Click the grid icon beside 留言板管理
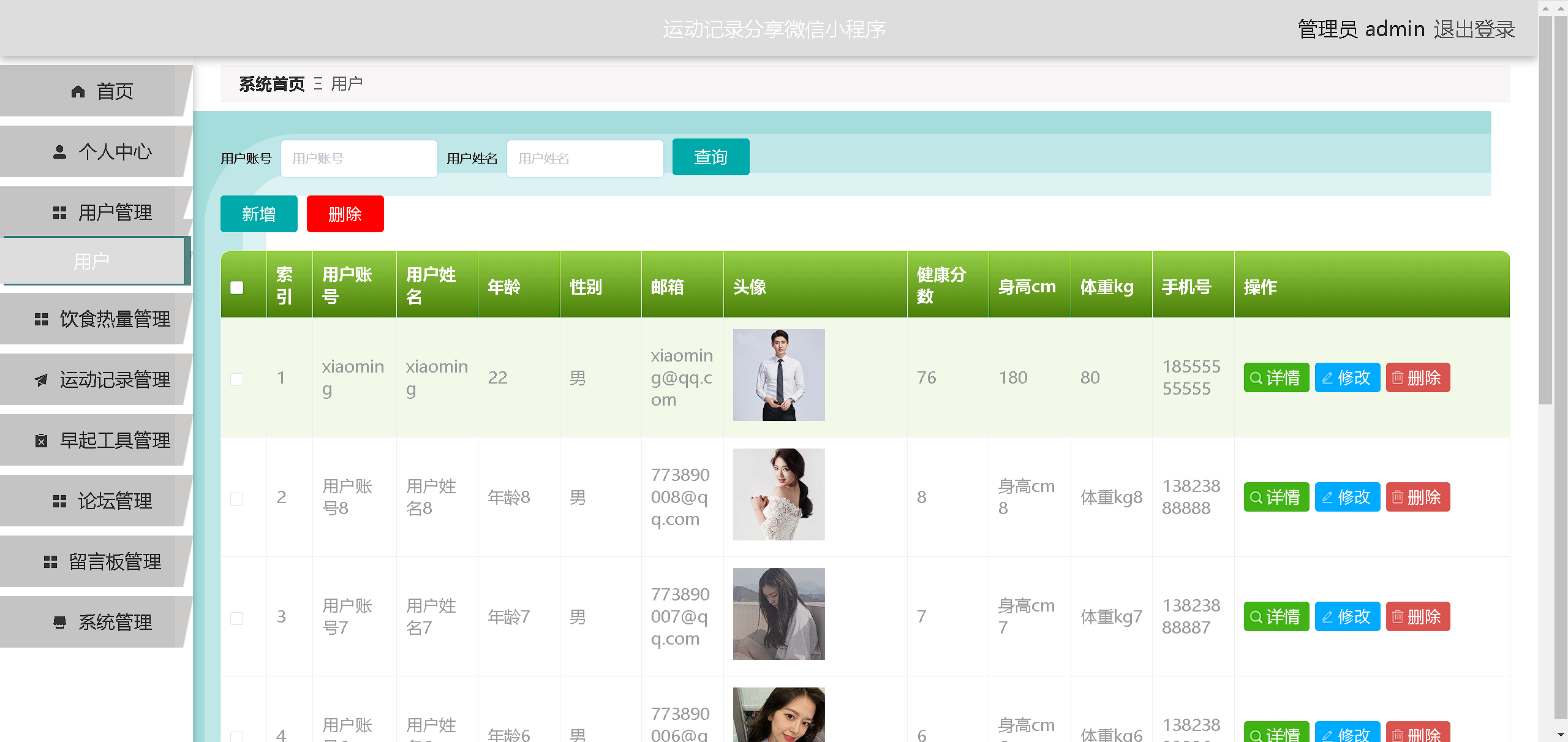 click(50, 562)
